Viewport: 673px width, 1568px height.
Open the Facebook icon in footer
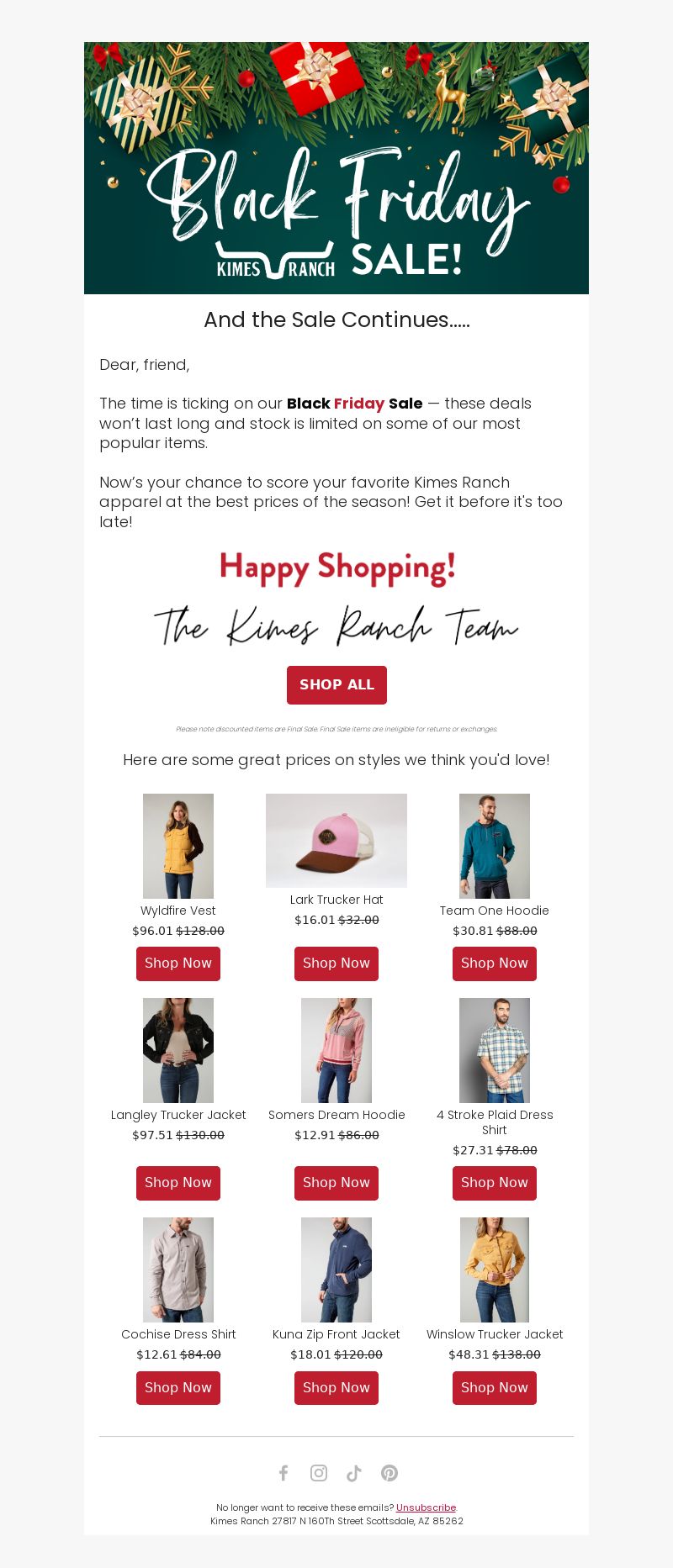(284, 1473)
